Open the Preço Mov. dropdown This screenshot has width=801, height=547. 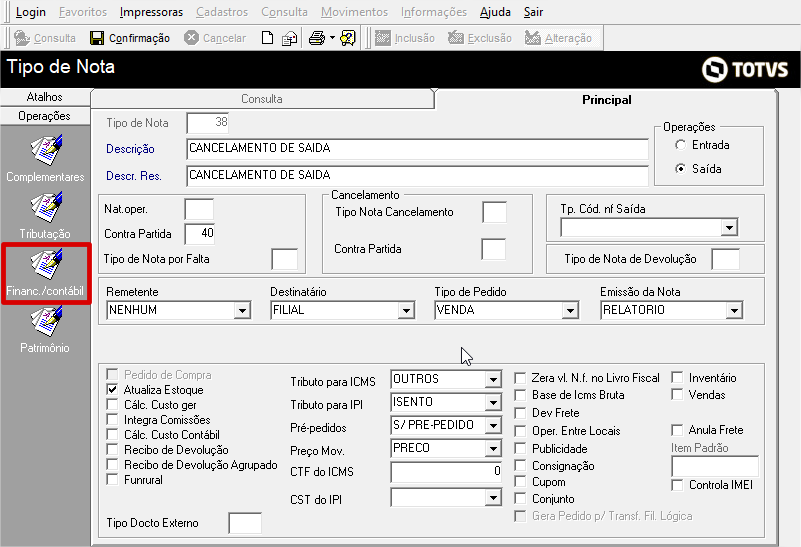493,448
